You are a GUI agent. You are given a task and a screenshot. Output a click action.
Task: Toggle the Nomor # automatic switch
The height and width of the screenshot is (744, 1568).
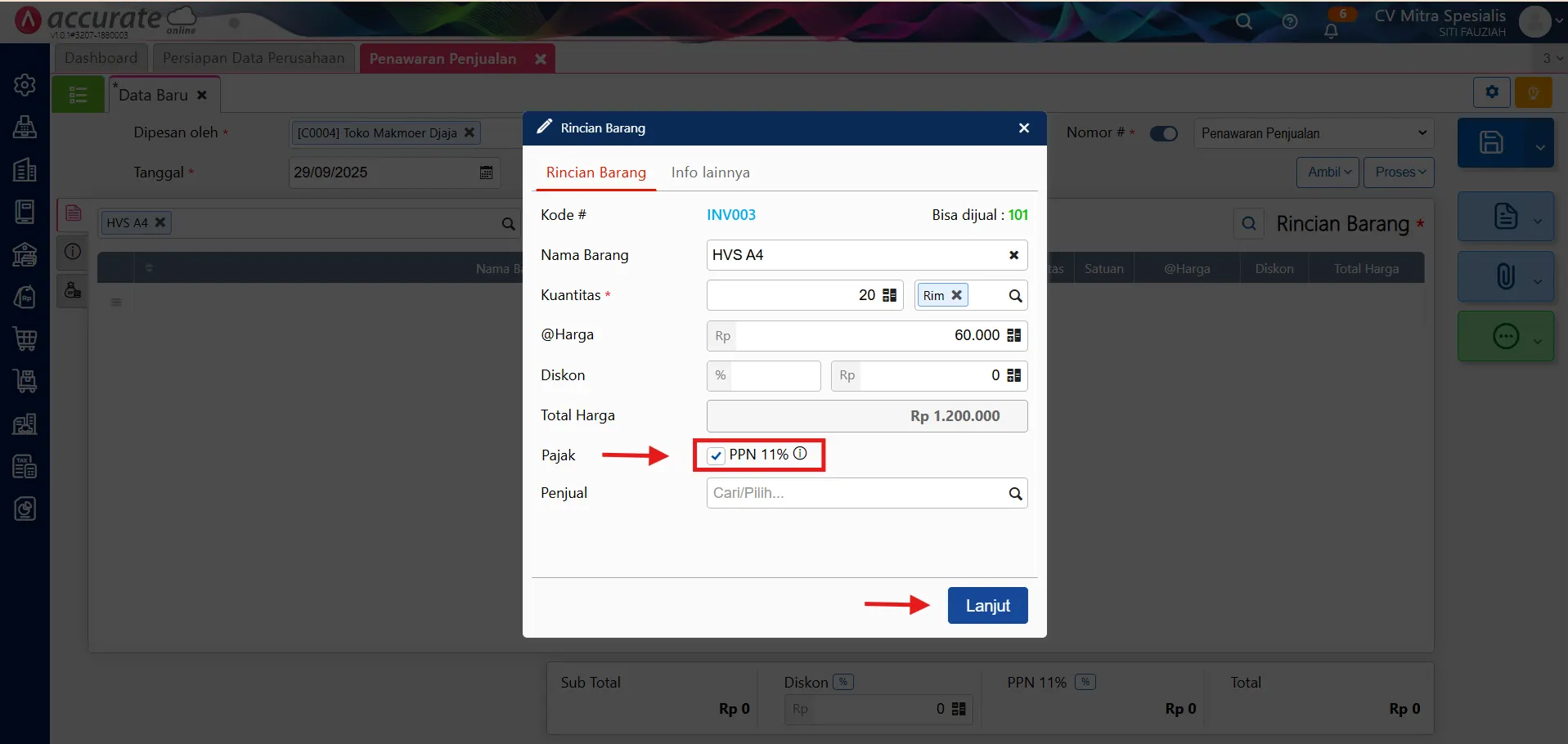1163,133
